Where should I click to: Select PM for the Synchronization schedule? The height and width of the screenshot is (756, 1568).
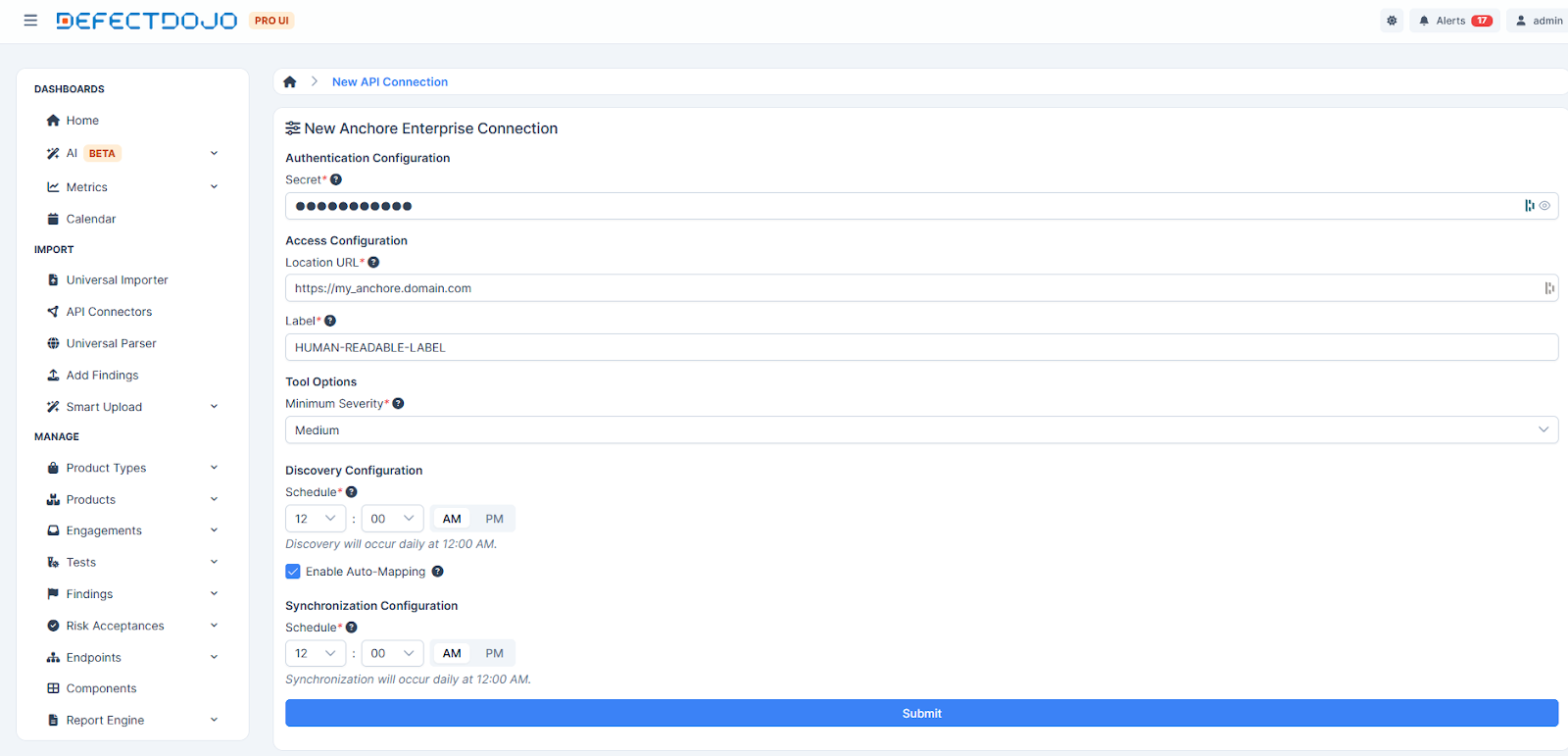pos(494,653)
